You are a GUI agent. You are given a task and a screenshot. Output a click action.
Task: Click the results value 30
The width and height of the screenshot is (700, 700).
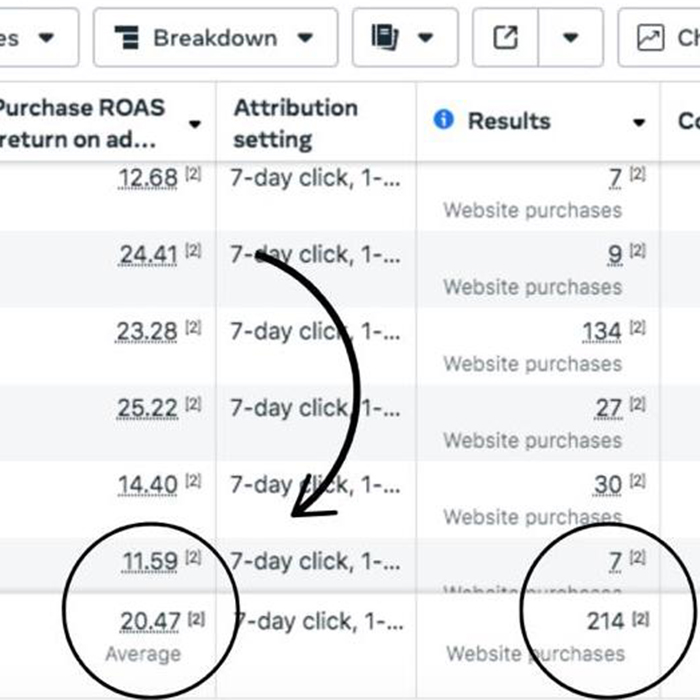point(608,485)
